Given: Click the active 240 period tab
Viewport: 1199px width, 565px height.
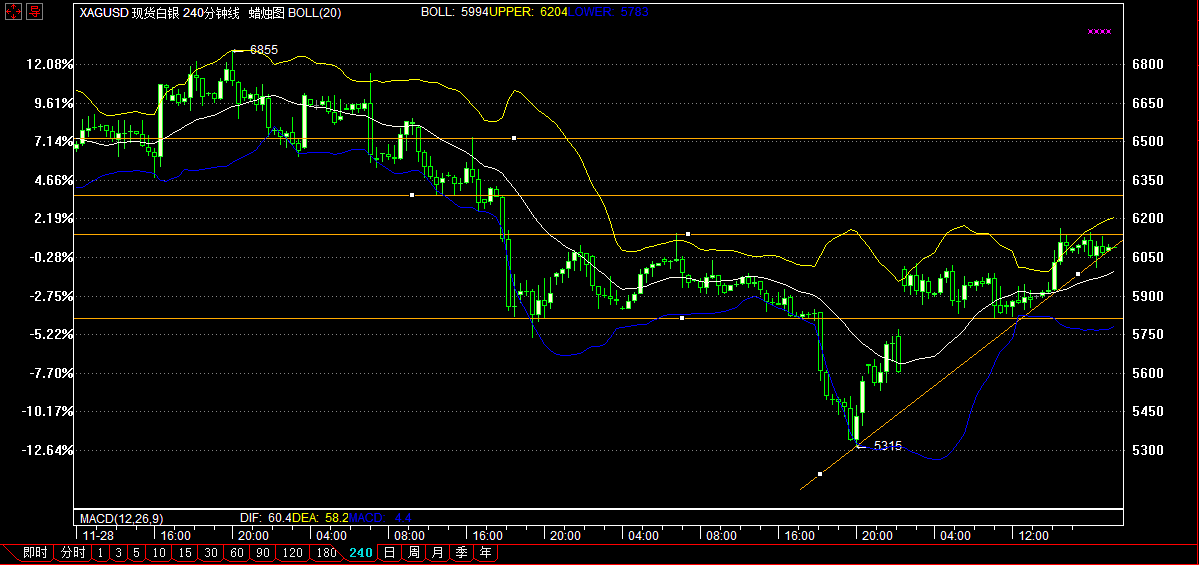Looking at the screenshot, I should (361, 552).
